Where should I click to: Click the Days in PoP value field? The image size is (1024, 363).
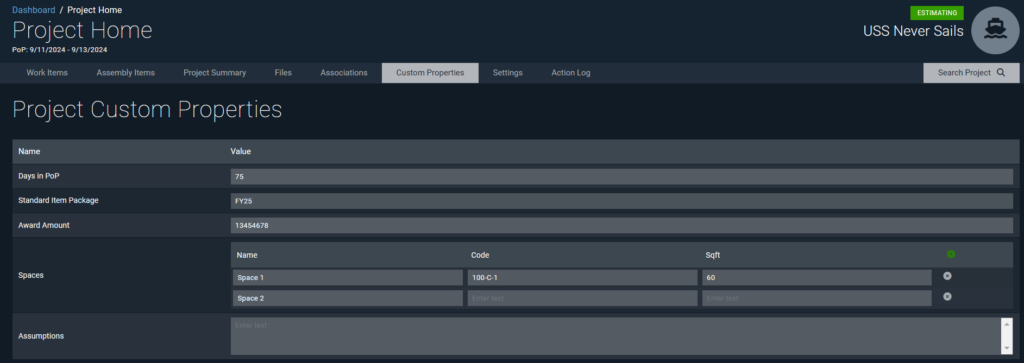coord(622,177)
